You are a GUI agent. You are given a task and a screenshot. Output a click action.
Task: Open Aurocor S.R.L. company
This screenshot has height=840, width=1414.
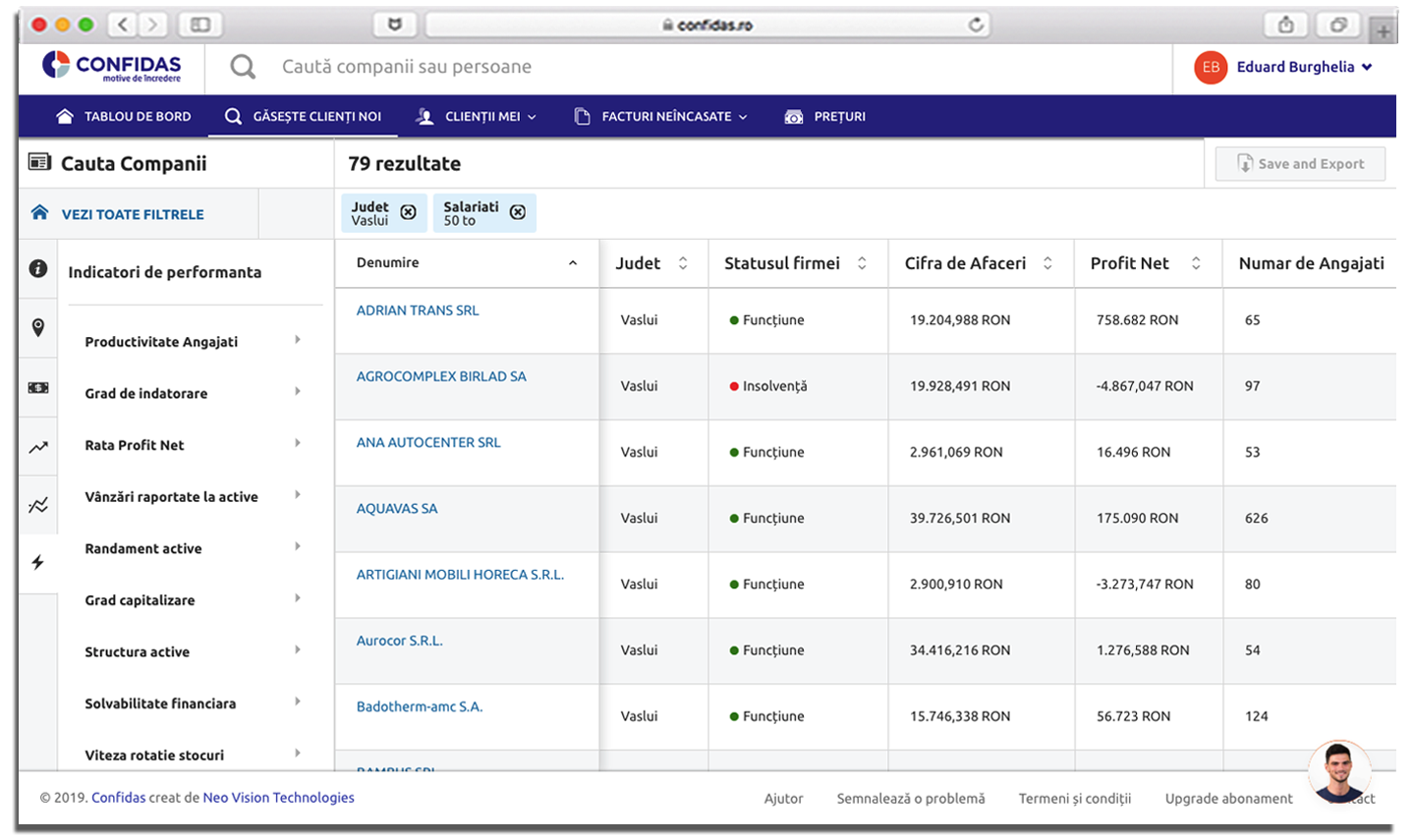[x=399, y=641]
